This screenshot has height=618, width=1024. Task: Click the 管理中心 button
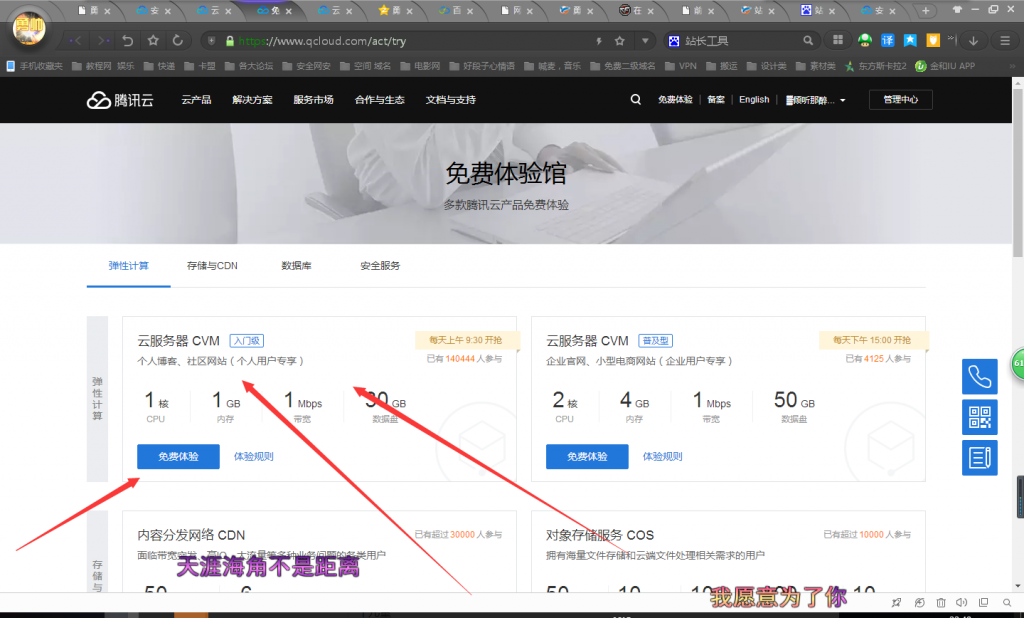click(x=900, y=100)
